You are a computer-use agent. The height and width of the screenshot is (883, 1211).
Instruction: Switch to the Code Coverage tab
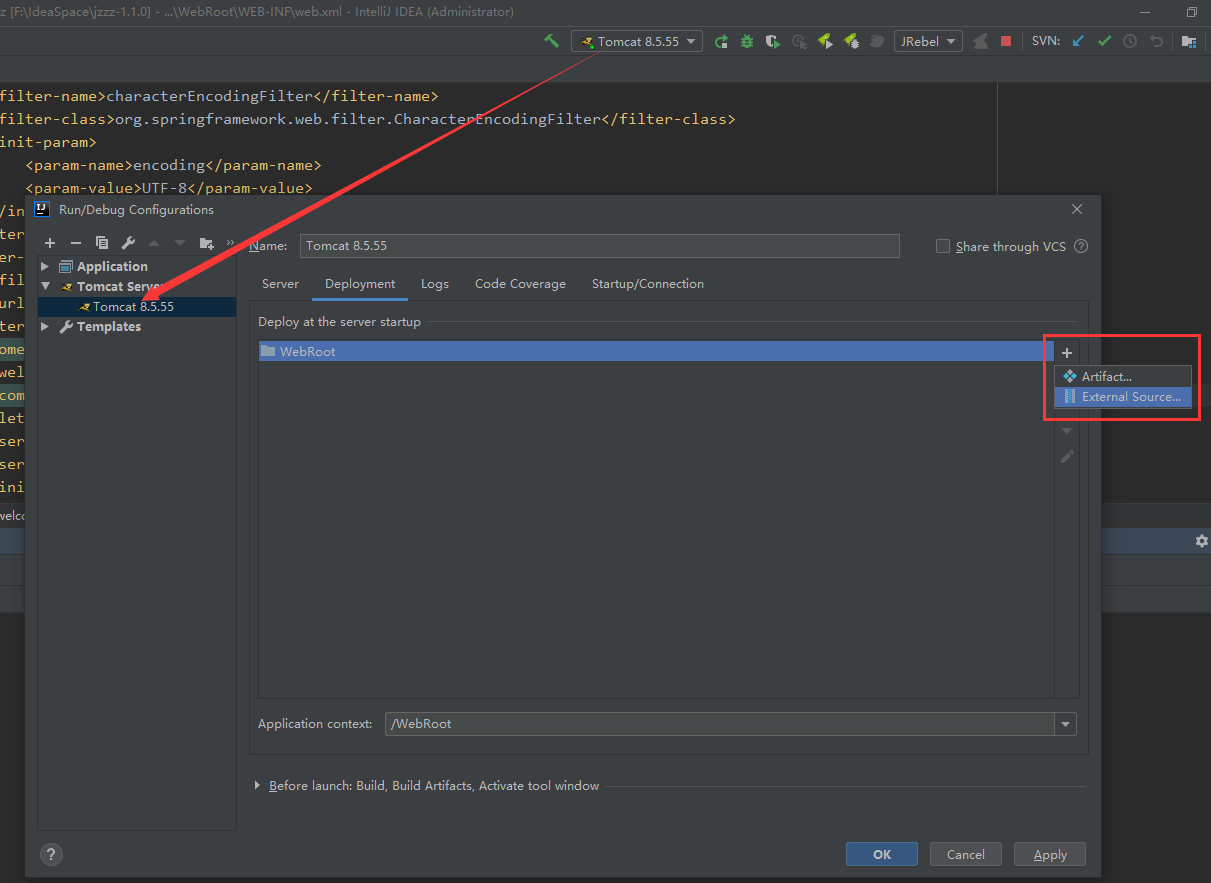(520, 284)
